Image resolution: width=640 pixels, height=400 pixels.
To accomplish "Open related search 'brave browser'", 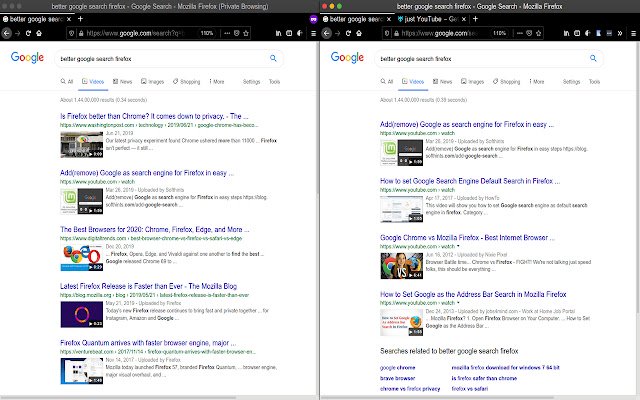I will pos(398,378).
